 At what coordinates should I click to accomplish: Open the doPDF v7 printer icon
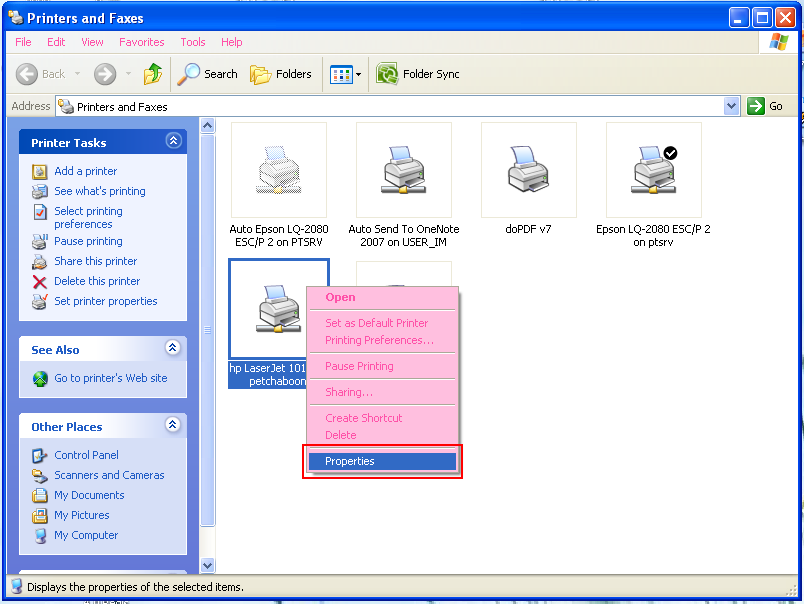coord(528,170)
